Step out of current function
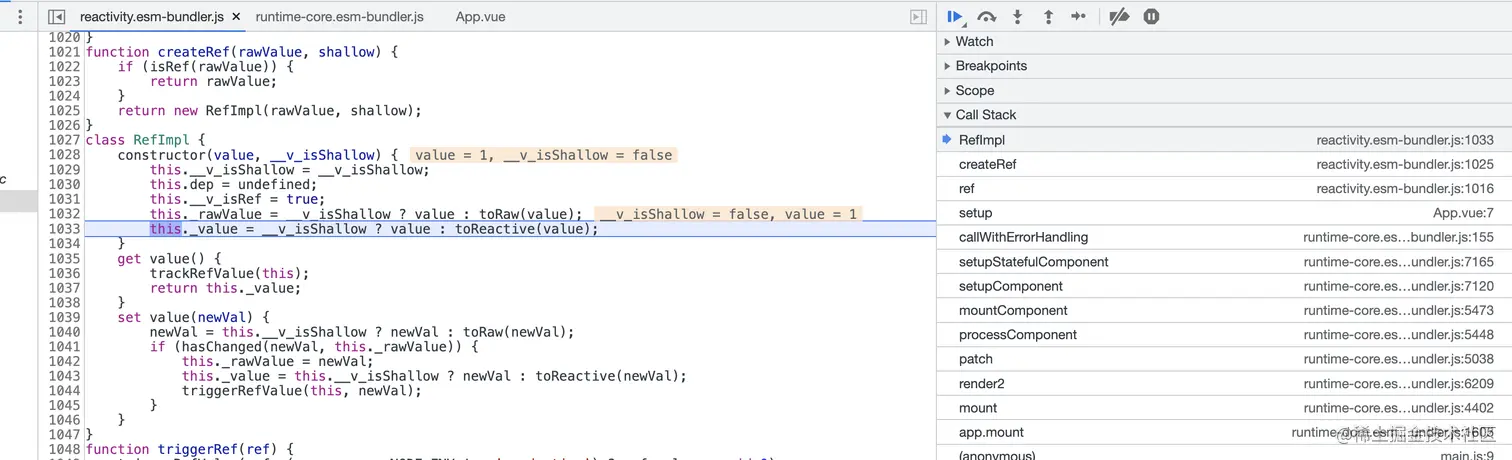Screen dimensions: 1512x460 pyautogui.click(x=1048, y=17)
